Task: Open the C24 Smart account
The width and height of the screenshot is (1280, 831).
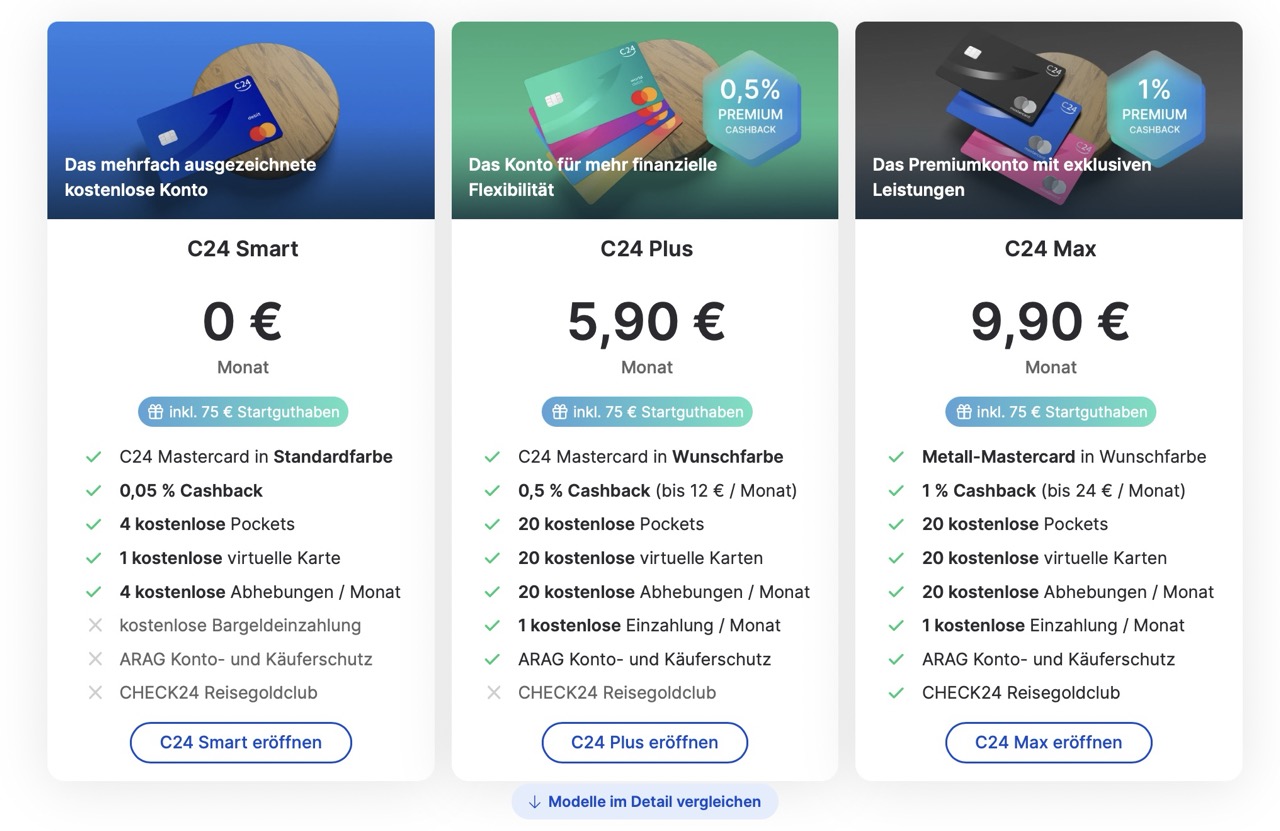Action: coord(241,743)
